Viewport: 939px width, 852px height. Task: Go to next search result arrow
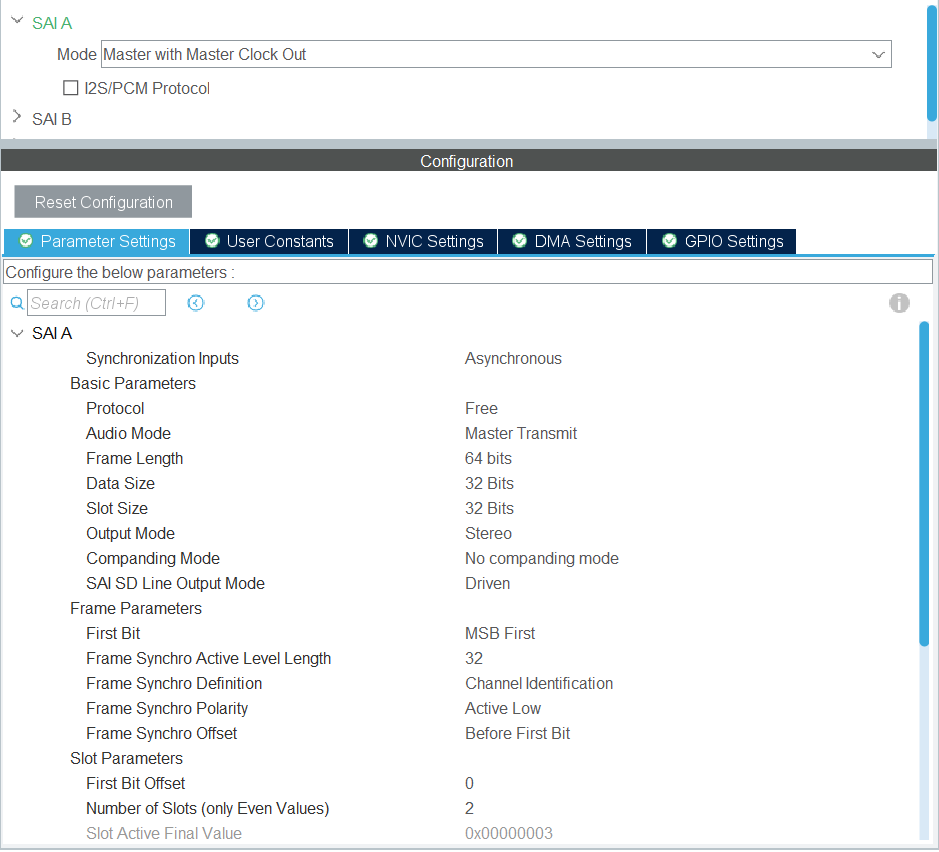(x=256, y=303)
